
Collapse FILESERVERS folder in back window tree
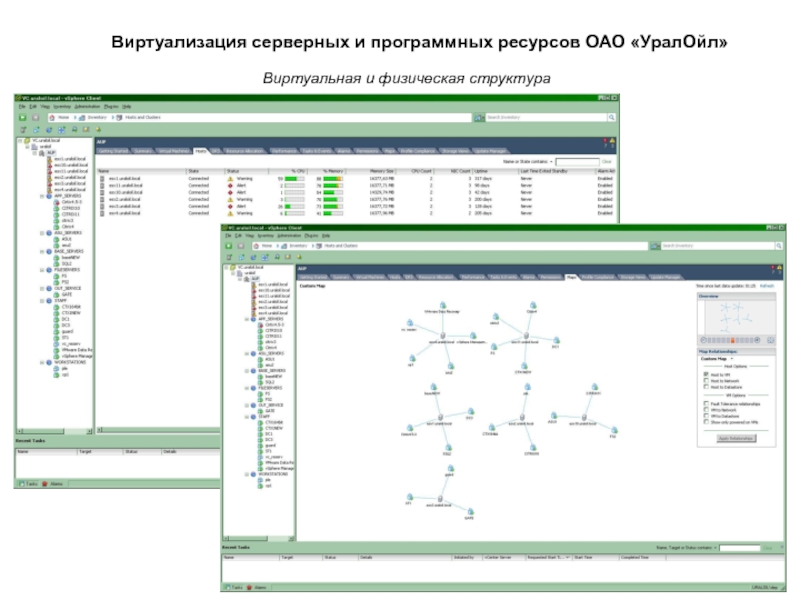[42, 270]
